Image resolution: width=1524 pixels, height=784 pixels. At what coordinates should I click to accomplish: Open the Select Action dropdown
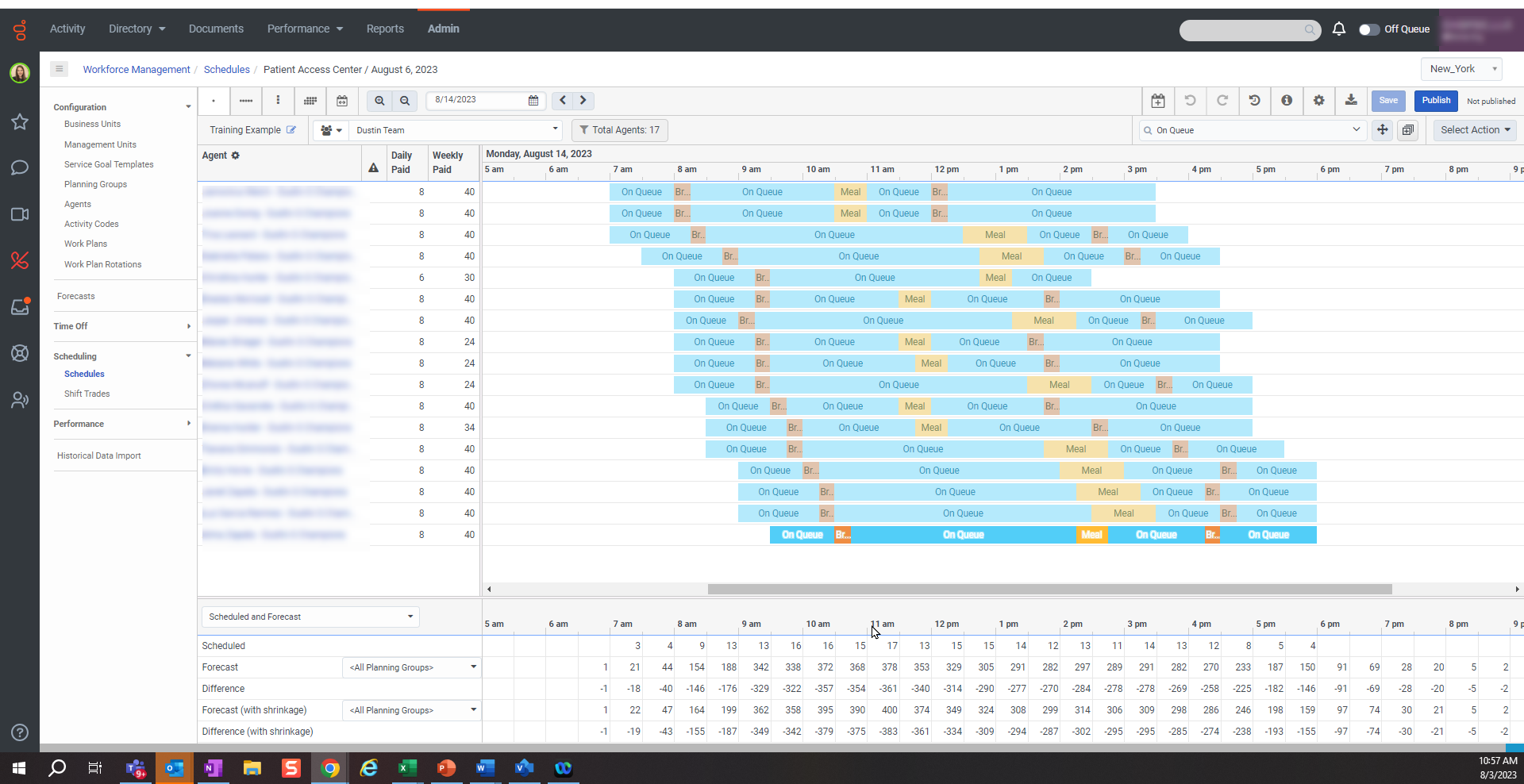pyautogui.click(x=1475, y=130)
